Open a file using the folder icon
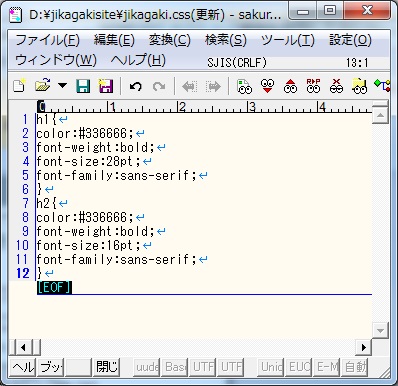Image resolution: width=398 pixels, height=386 pixels. [x=43, y=86]
